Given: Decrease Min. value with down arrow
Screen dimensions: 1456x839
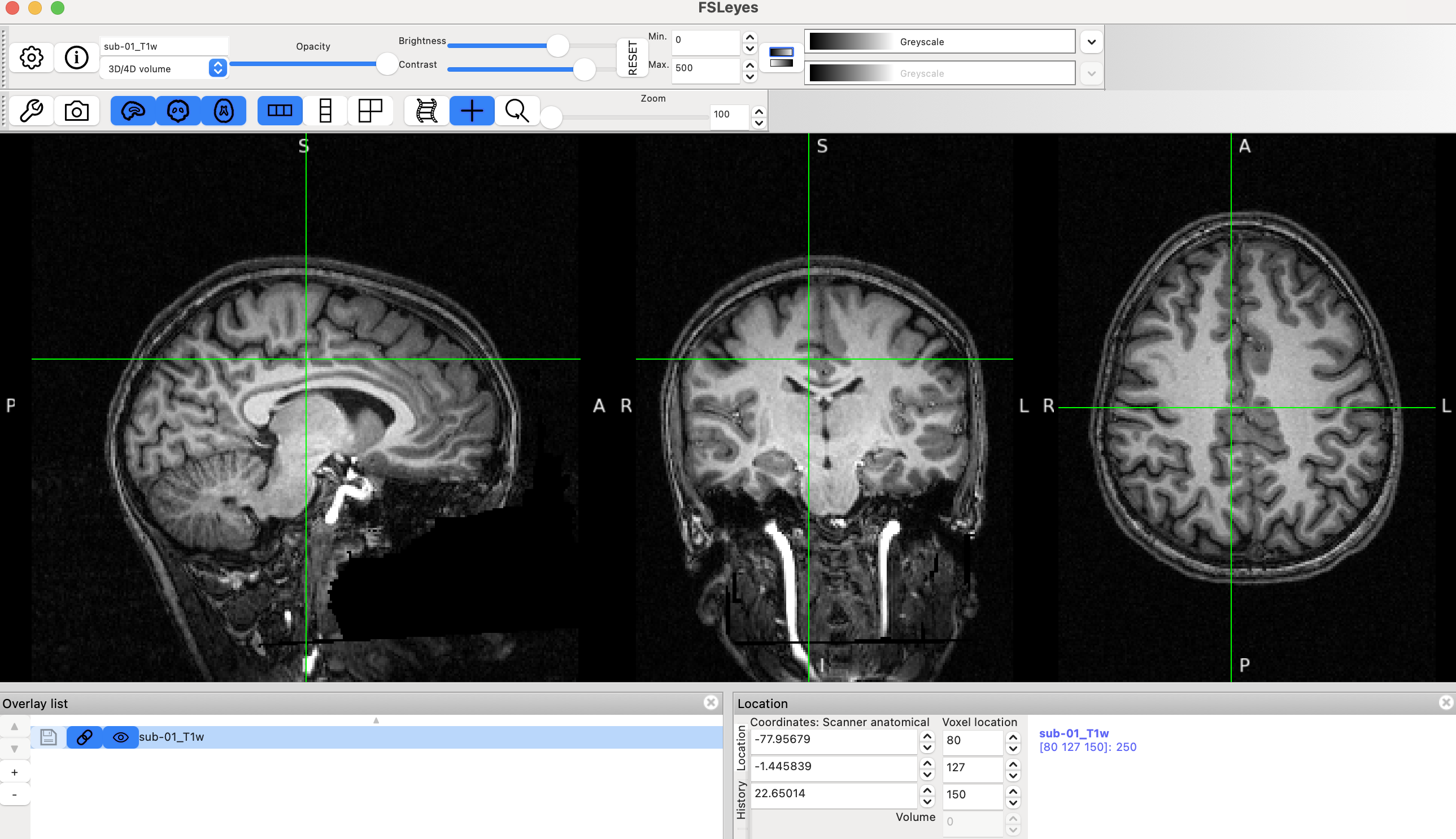Looking at the screenshot, I should pos(750,49).
